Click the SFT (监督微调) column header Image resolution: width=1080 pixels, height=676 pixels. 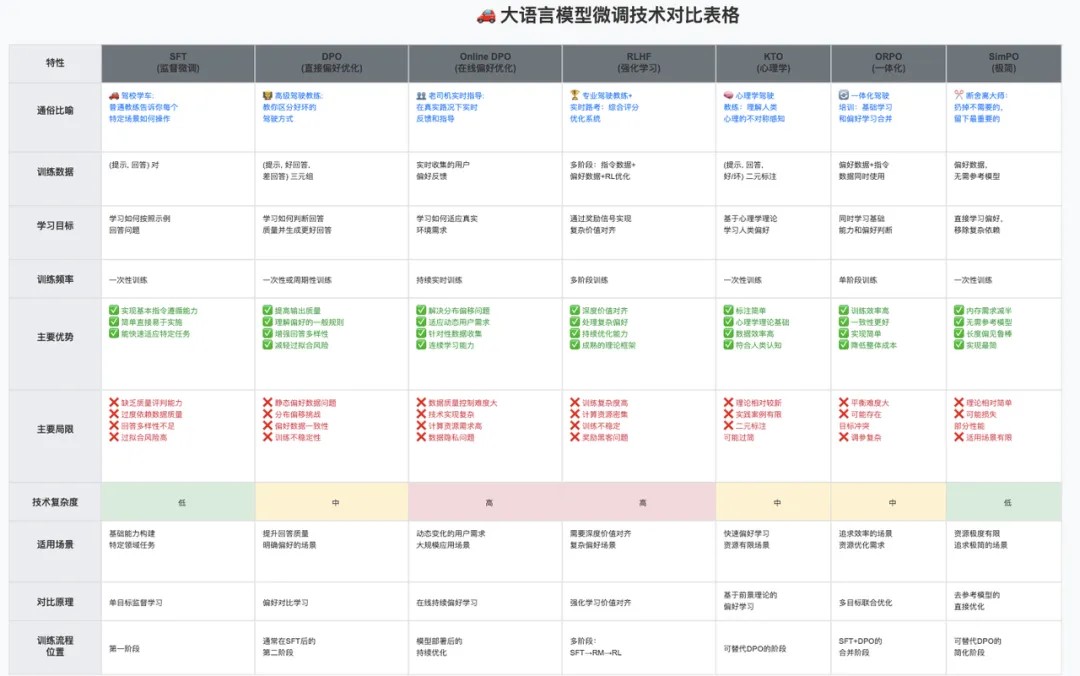pos(178,63)
